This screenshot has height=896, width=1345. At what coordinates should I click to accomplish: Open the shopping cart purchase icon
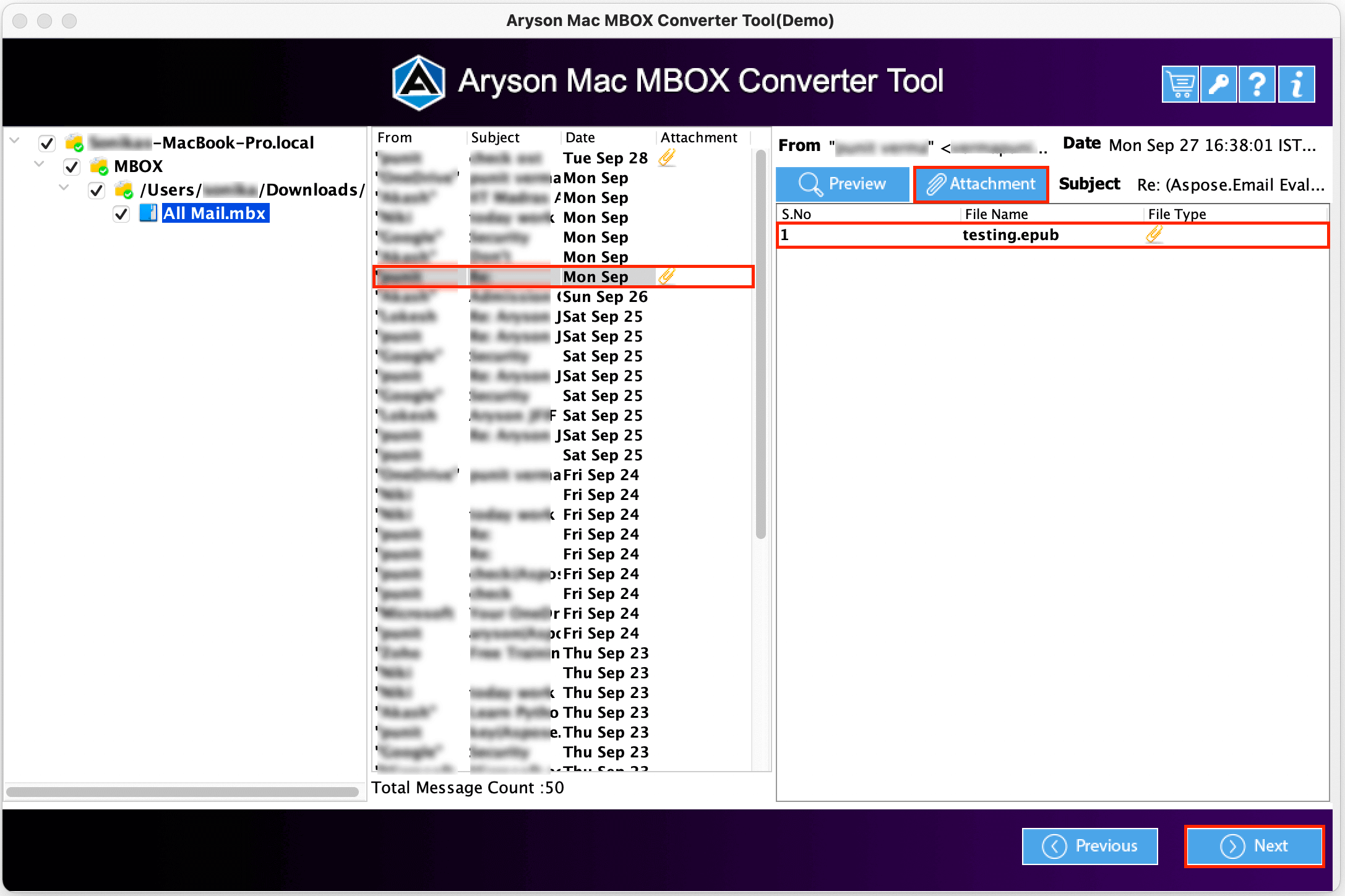tap(1180, 84)
